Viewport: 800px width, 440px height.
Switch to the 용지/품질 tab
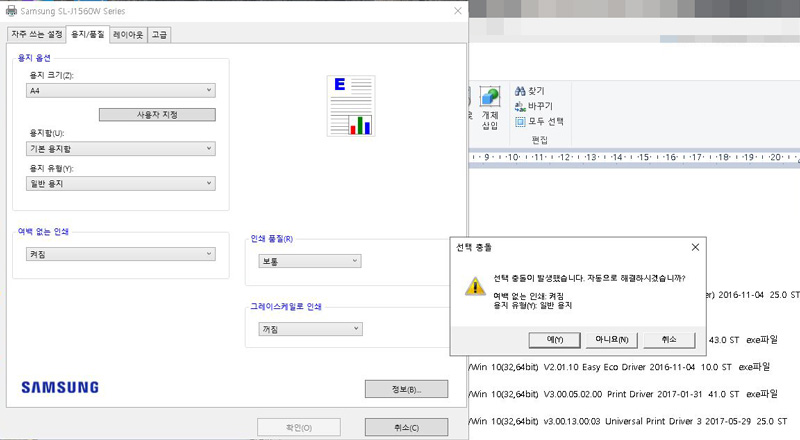[88, 34]
